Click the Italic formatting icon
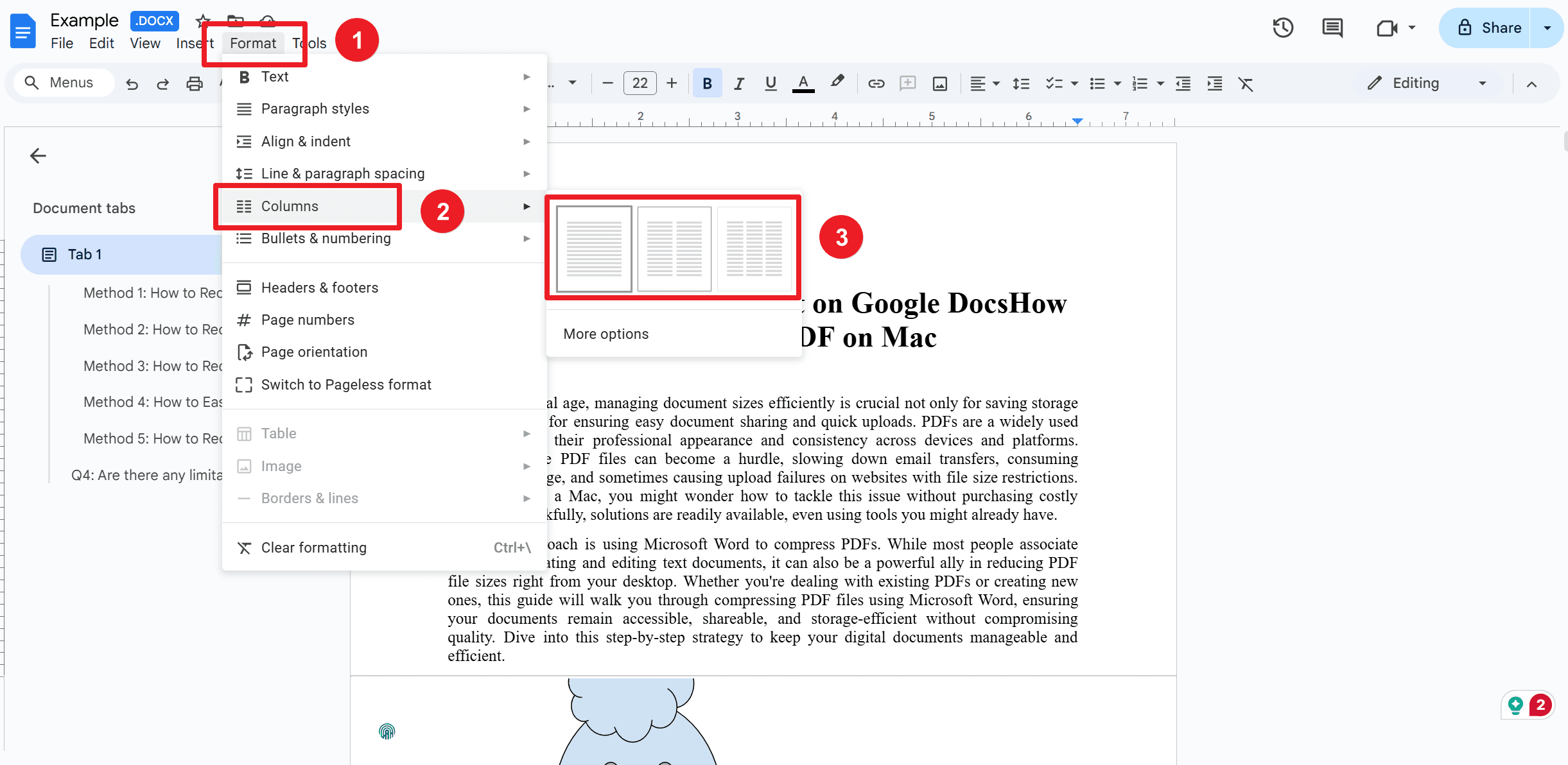 pyautogui.click(x=738, y=83)
